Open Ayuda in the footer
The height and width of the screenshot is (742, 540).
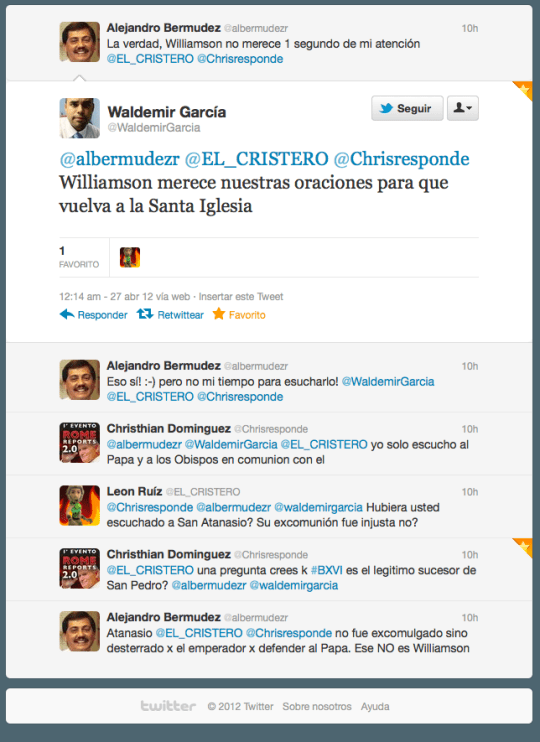(375, 707)
